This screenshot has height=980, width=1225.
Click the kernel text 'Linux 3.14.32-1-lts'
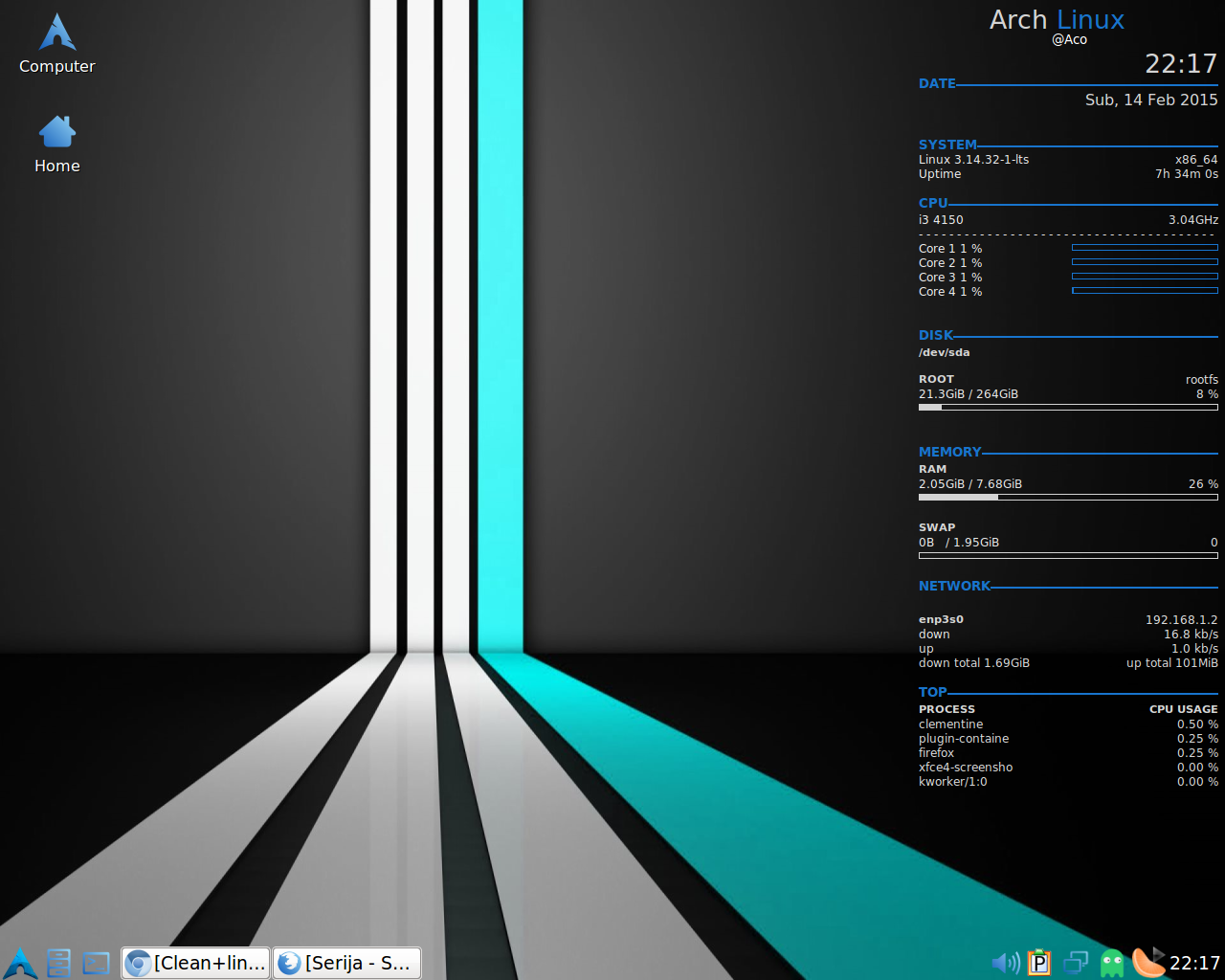coord(973,160)
